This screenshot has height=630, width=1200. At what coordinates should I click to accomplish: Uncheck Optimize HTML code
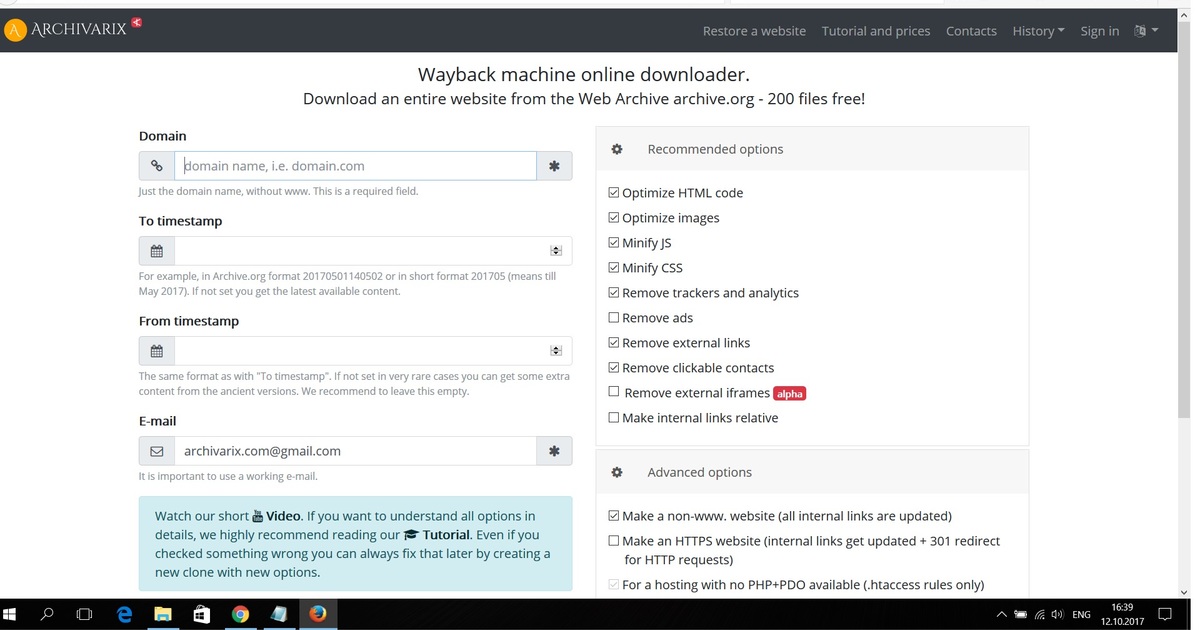click(614, 193)
